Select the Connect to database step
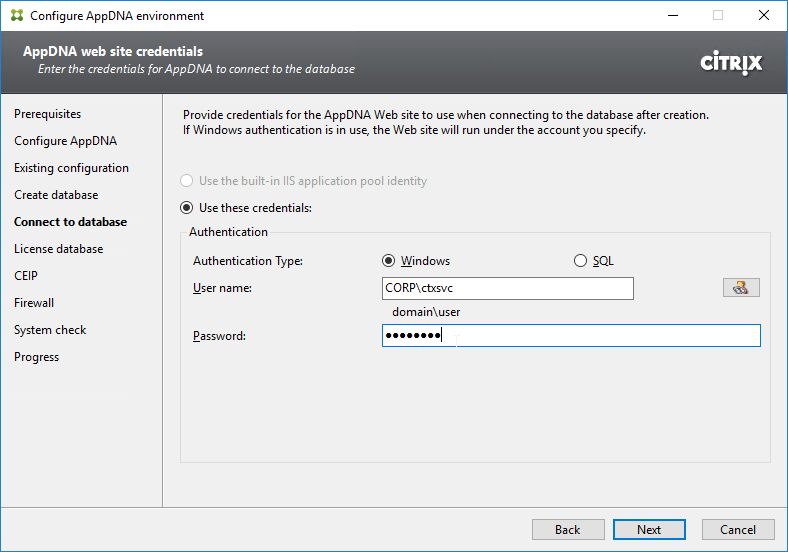 pos(70,222)
